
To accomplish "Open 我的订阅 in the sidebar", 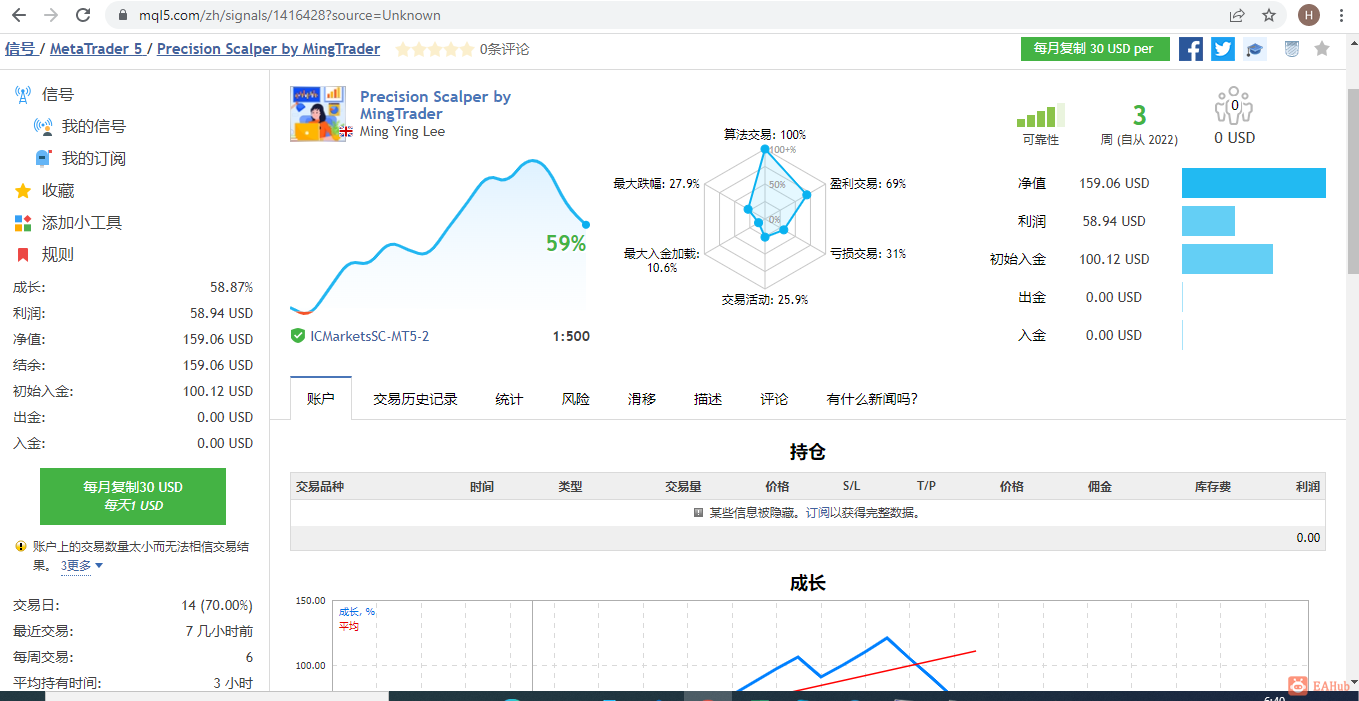I will (x=94, y=159).
